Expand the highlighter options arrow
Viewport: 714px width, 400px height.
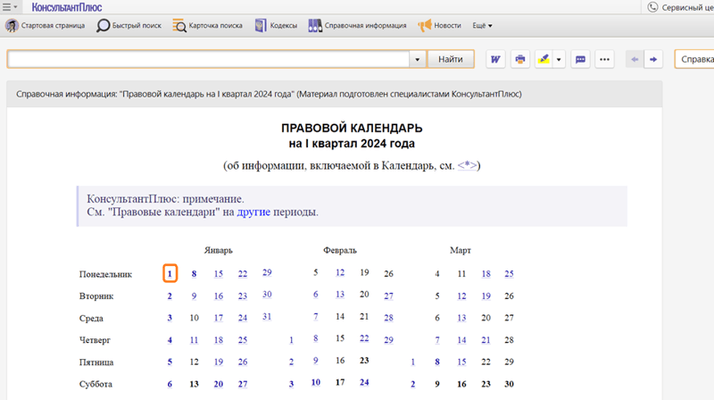coord(559,60)
